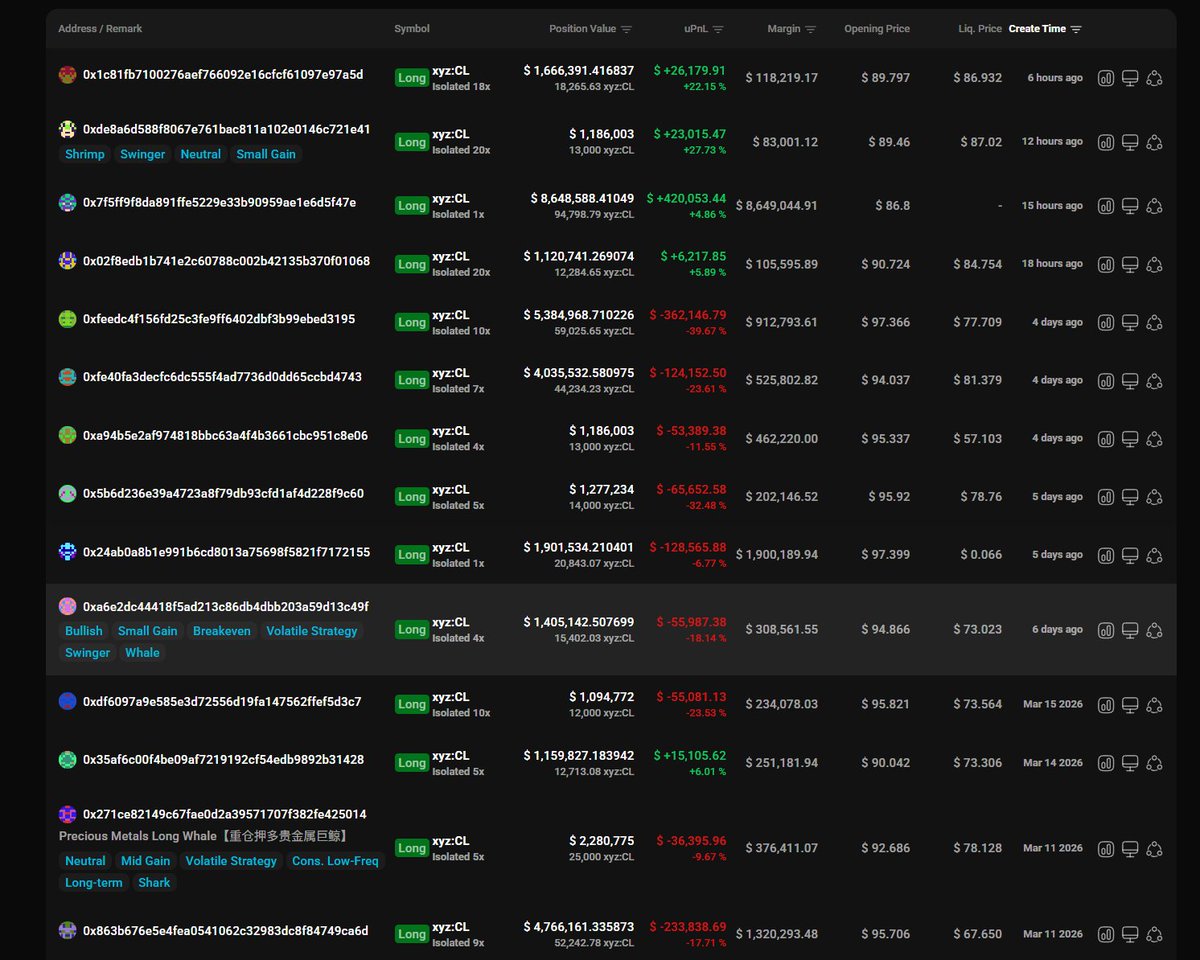Click the monitor icon for trader 0x35af6c00f4be09af
1200x960 pixels.
pyautogui.click(x=1131, y=762)
